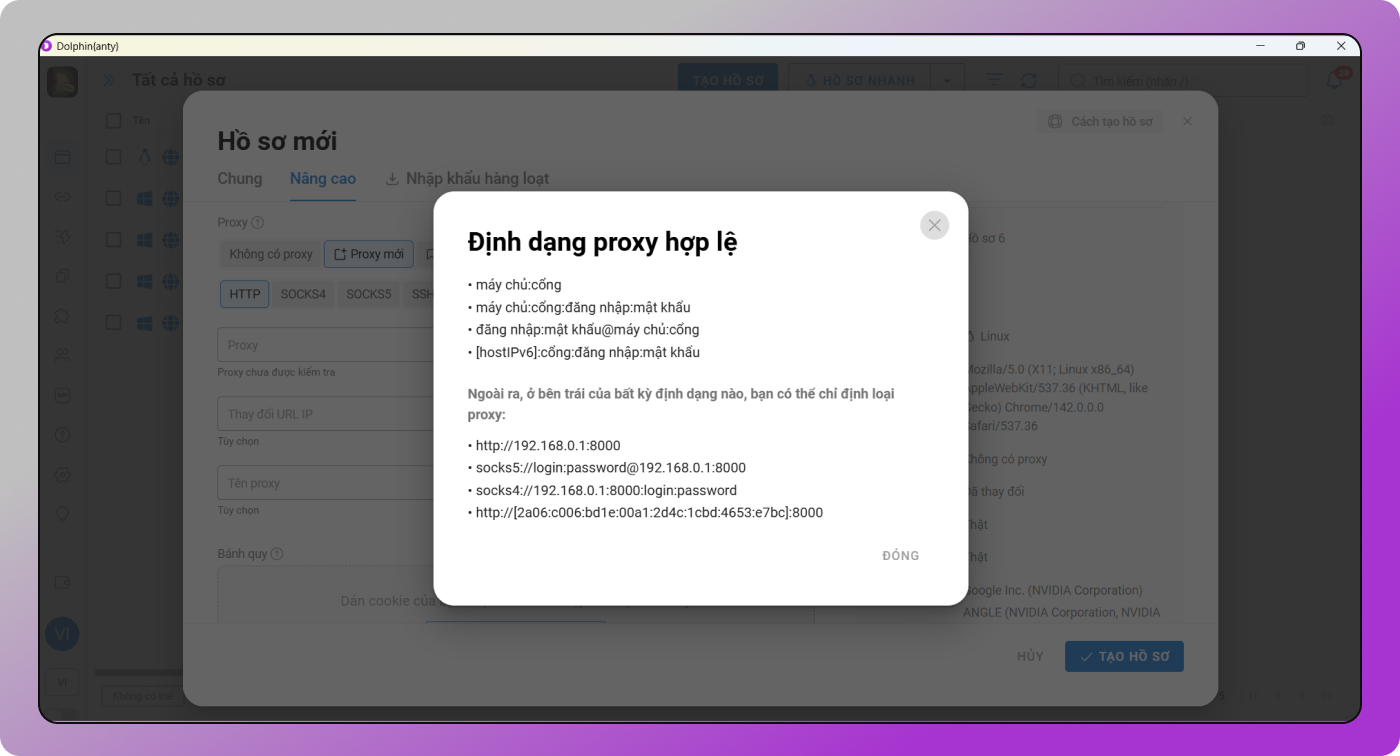Click the TẠO HỒ SƠ button

tap(1124, 656)
